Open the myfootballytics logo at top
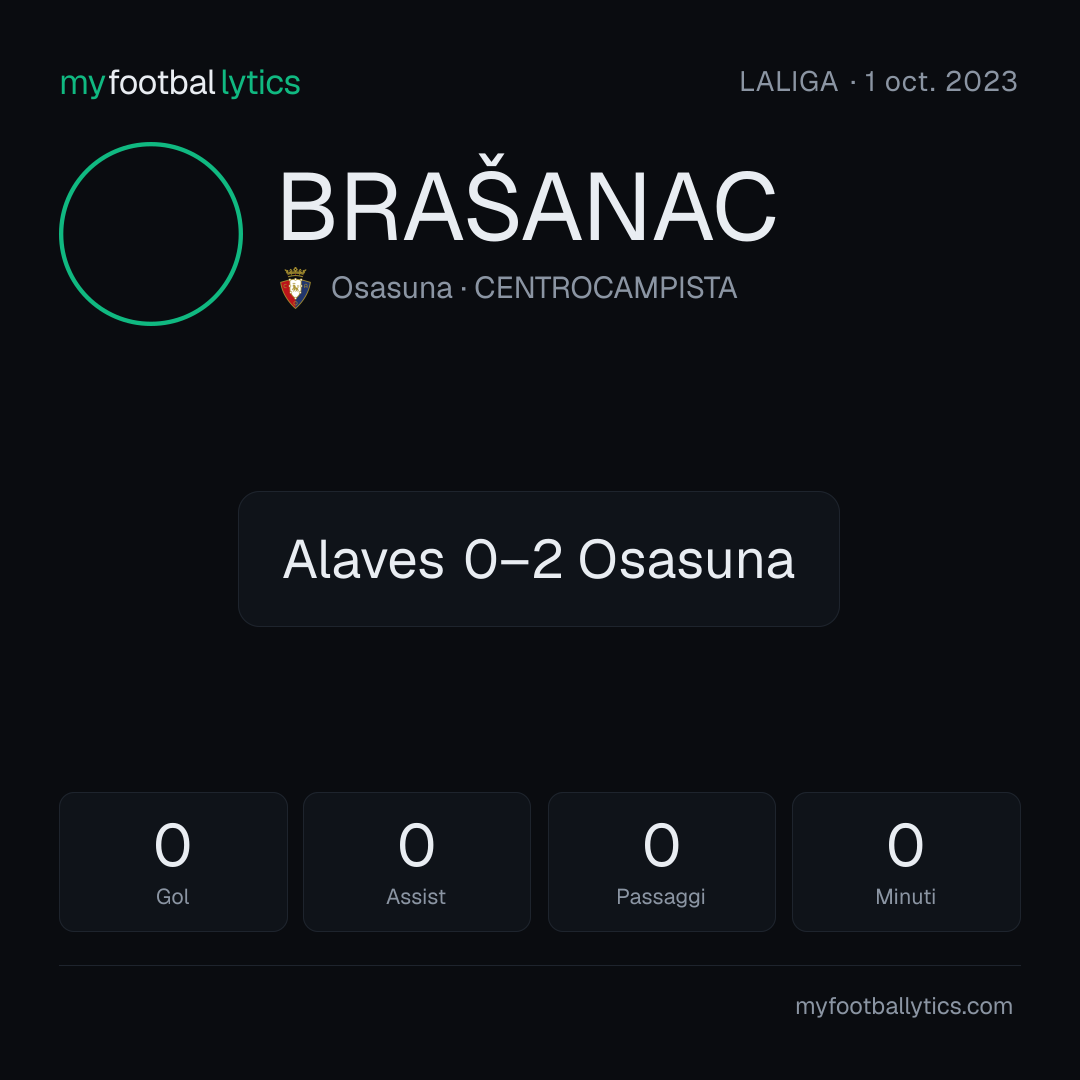1080x1080 pixels. [180, 83]
